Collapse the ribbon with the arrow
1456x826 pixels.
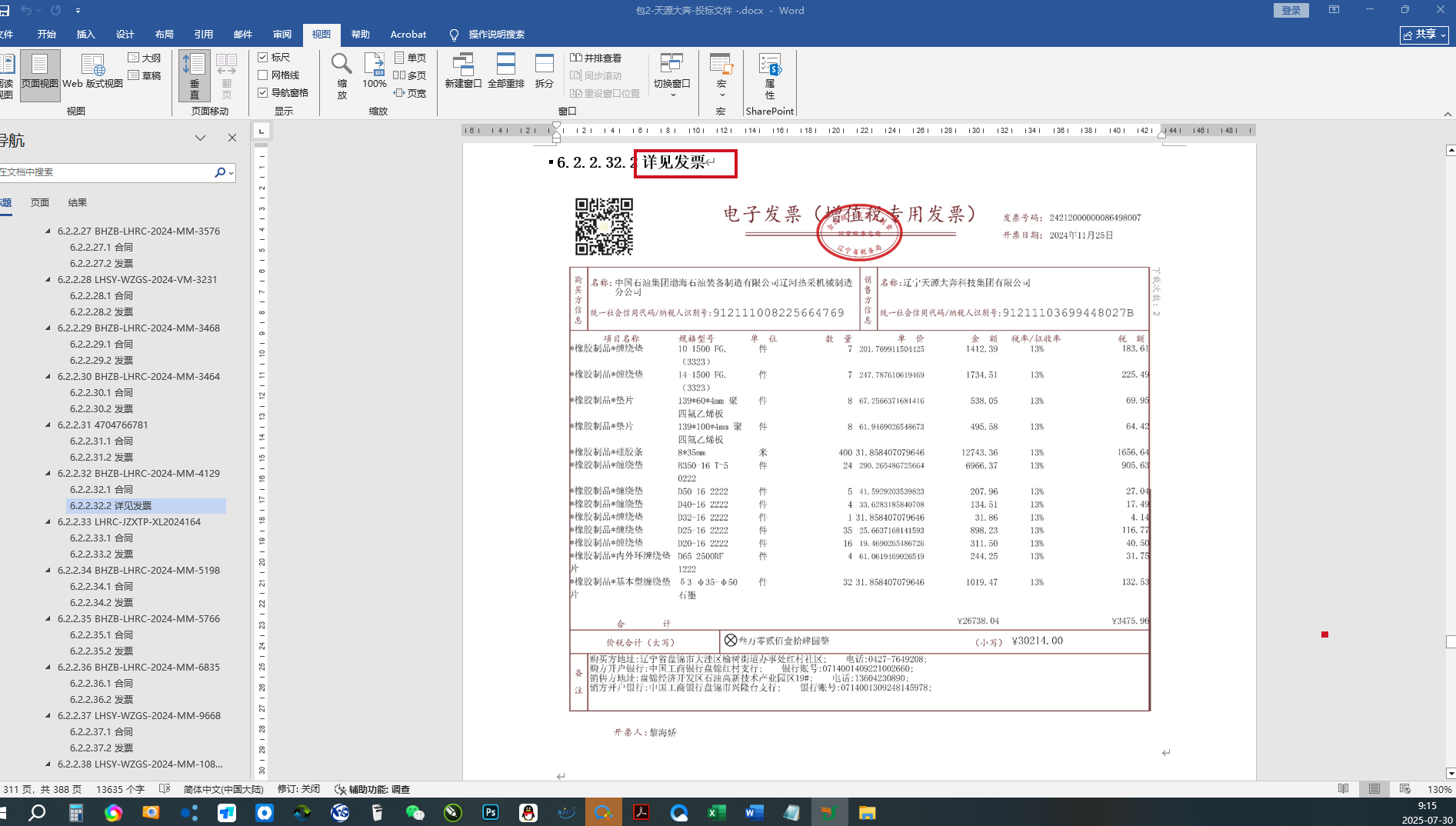point(1448,114)
